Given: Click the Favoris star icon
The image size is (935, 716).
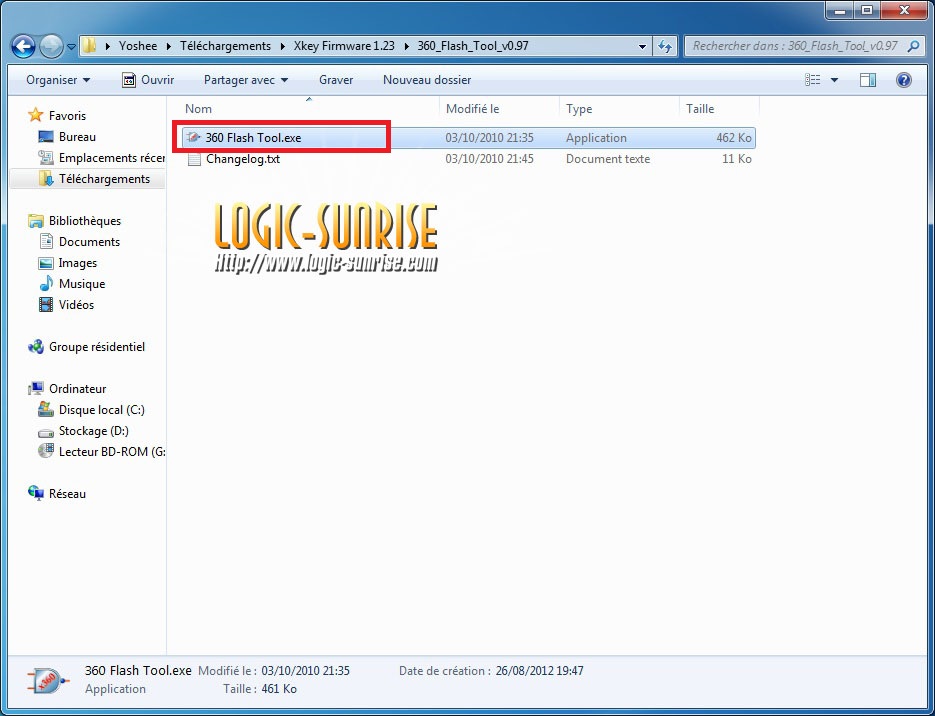Looking at the screenshot, I should (x=36, y=115).
